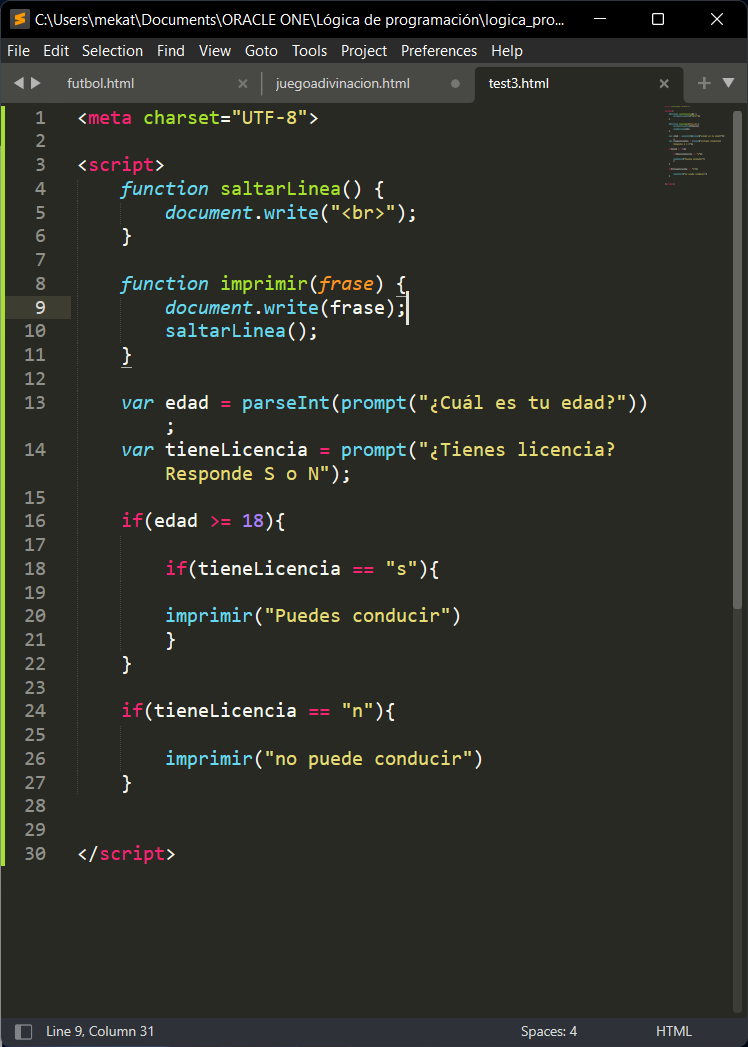
Task: Open the Tools menu
Action: coord(309,51)
